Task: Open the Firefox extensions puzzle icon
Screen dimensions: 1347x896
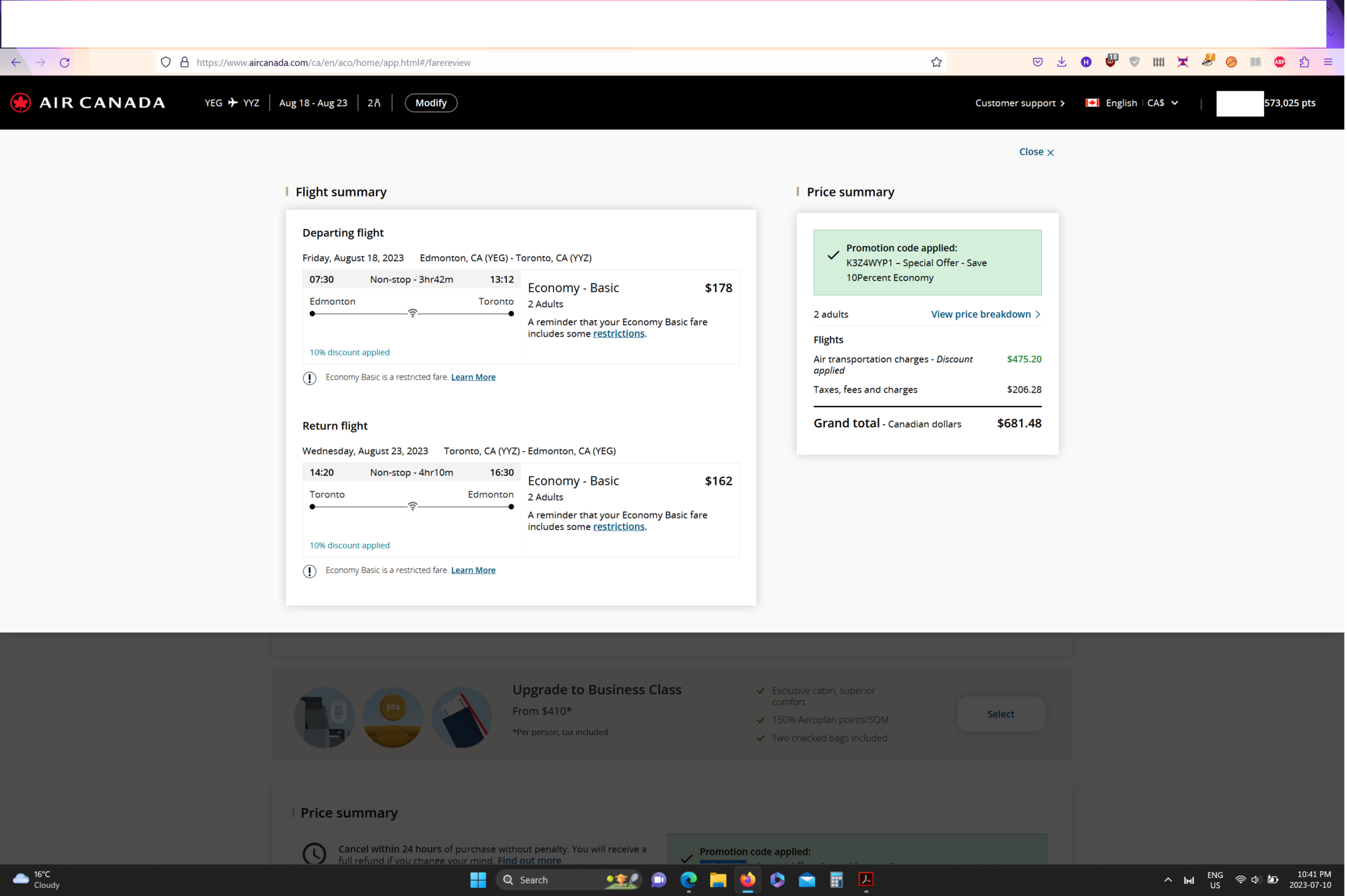Action: click(1305, 63)
